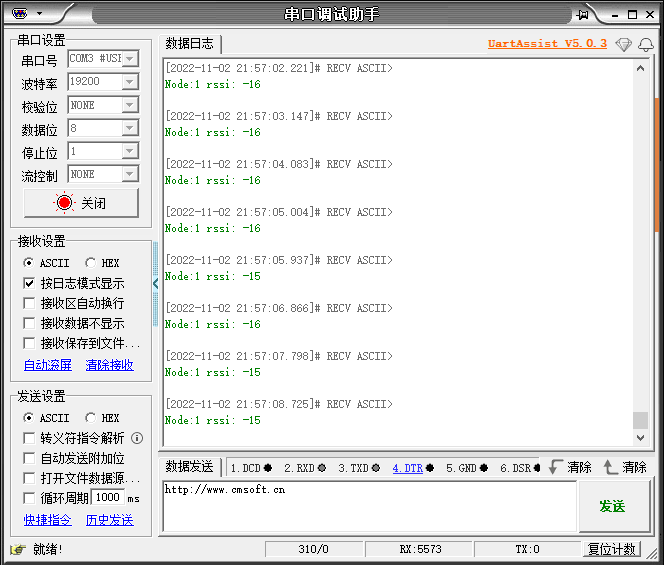Open the 流控制 NONE dropdown
The image size is (664, 565).
[x=130, y=174]
